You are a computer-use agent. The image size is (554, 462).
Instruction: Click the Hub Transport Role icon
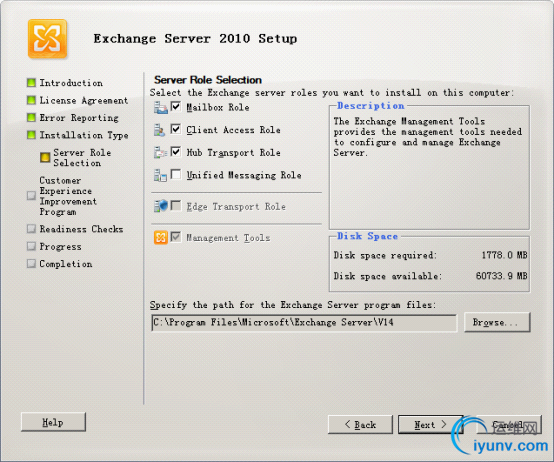[161, 153]
